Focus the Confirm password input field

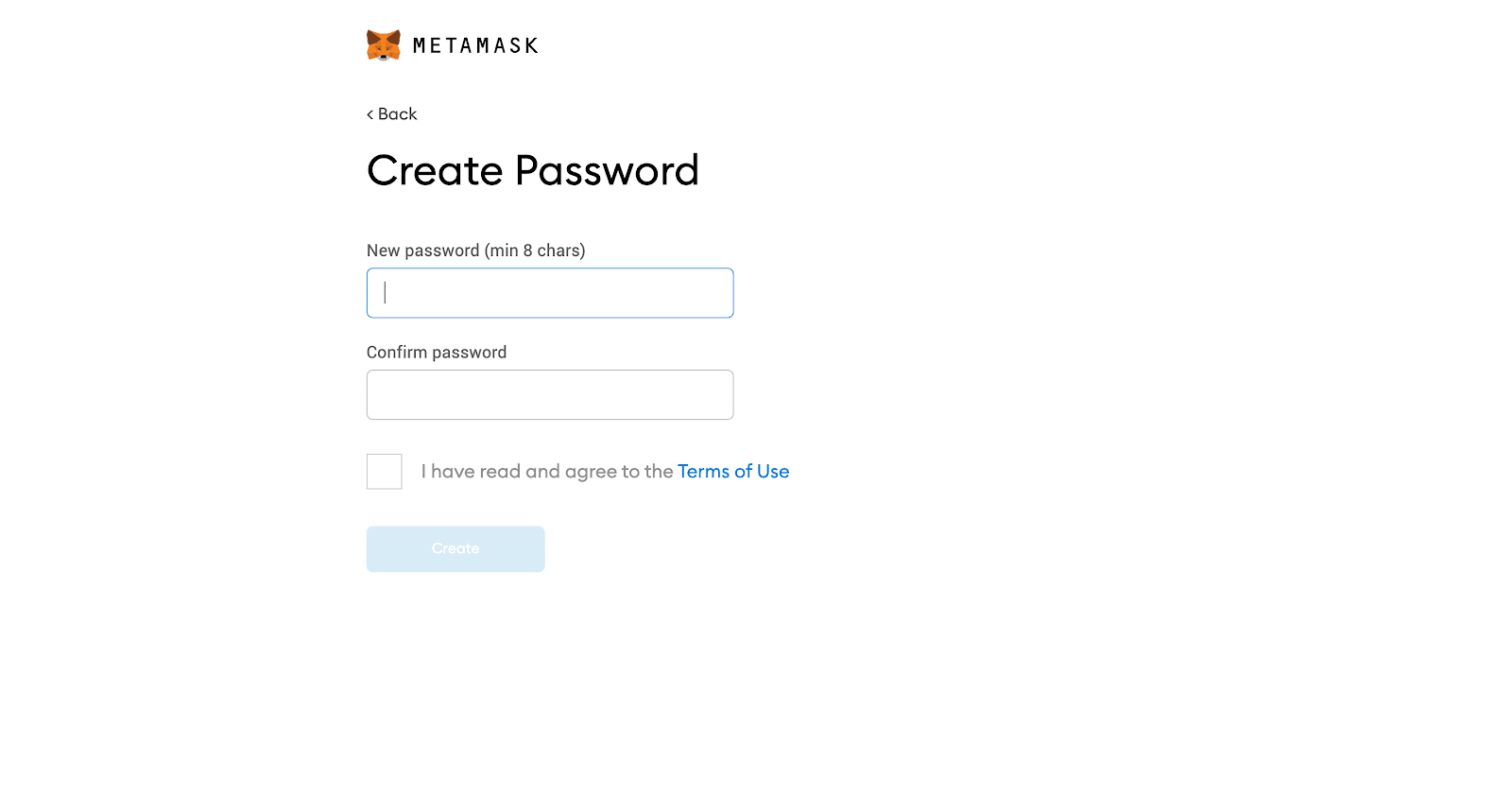[x=550, y=395]
